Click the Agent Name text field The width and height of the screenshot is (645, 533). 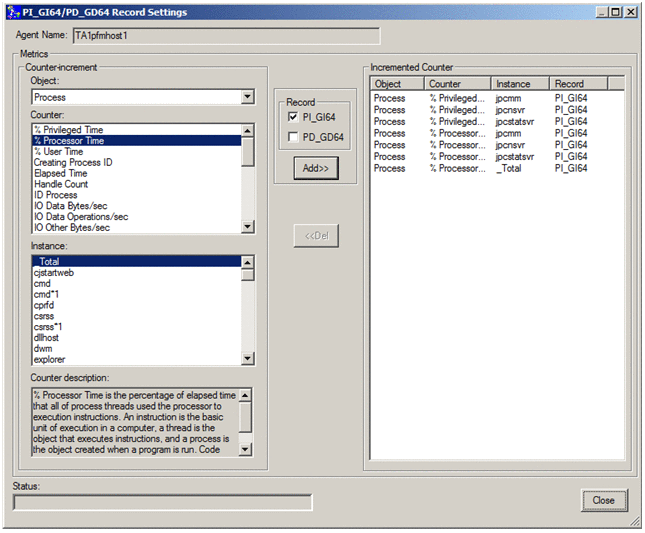point(225,36)
